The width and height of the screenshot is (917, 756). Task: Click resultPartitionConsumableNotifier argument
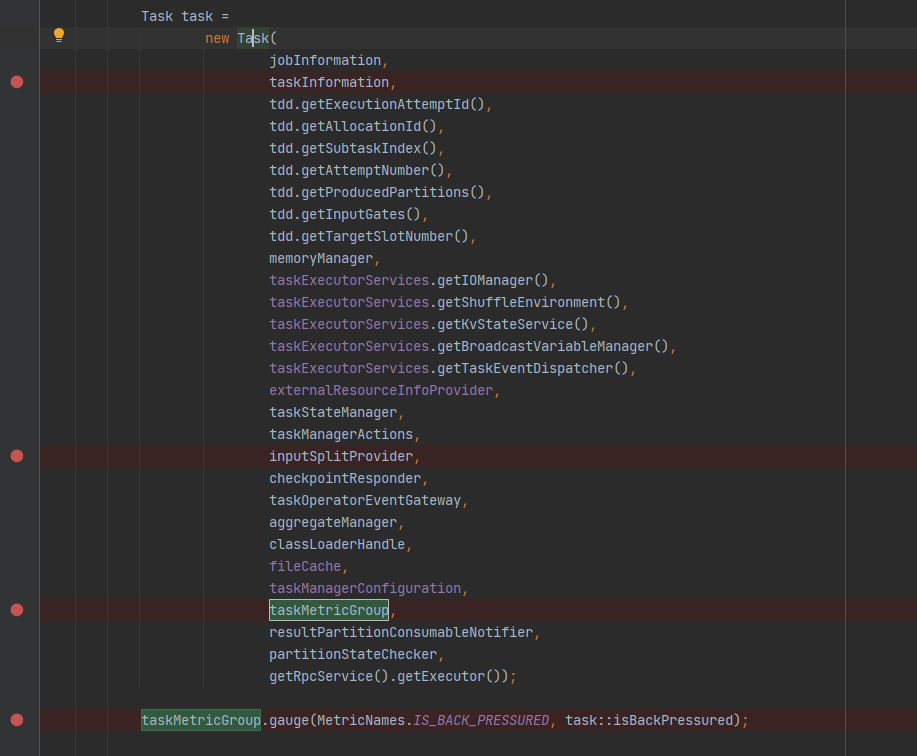pyautogui.click(x=401, y=633)
